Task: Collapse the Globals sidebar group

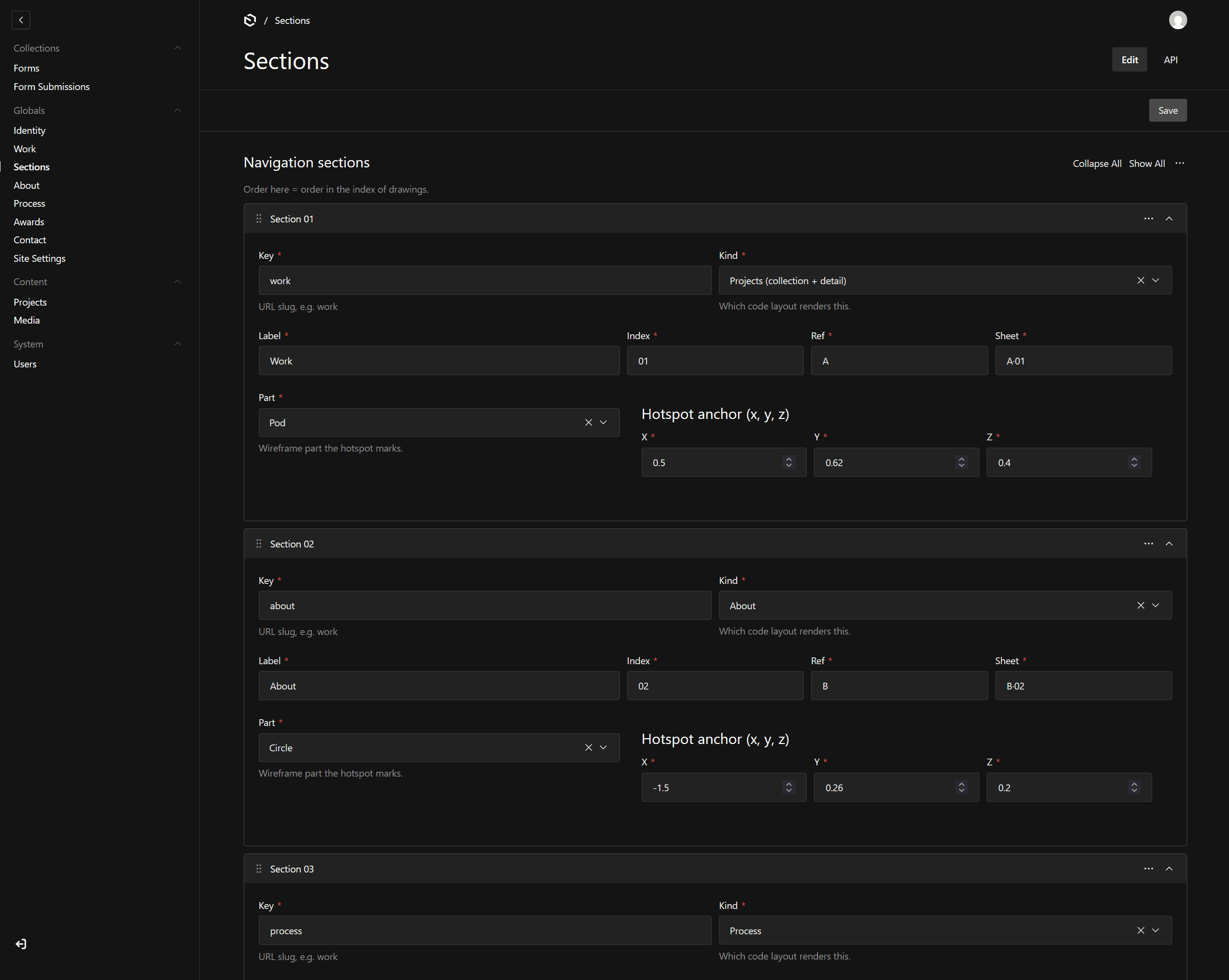Action: click(x=177, y=110)
